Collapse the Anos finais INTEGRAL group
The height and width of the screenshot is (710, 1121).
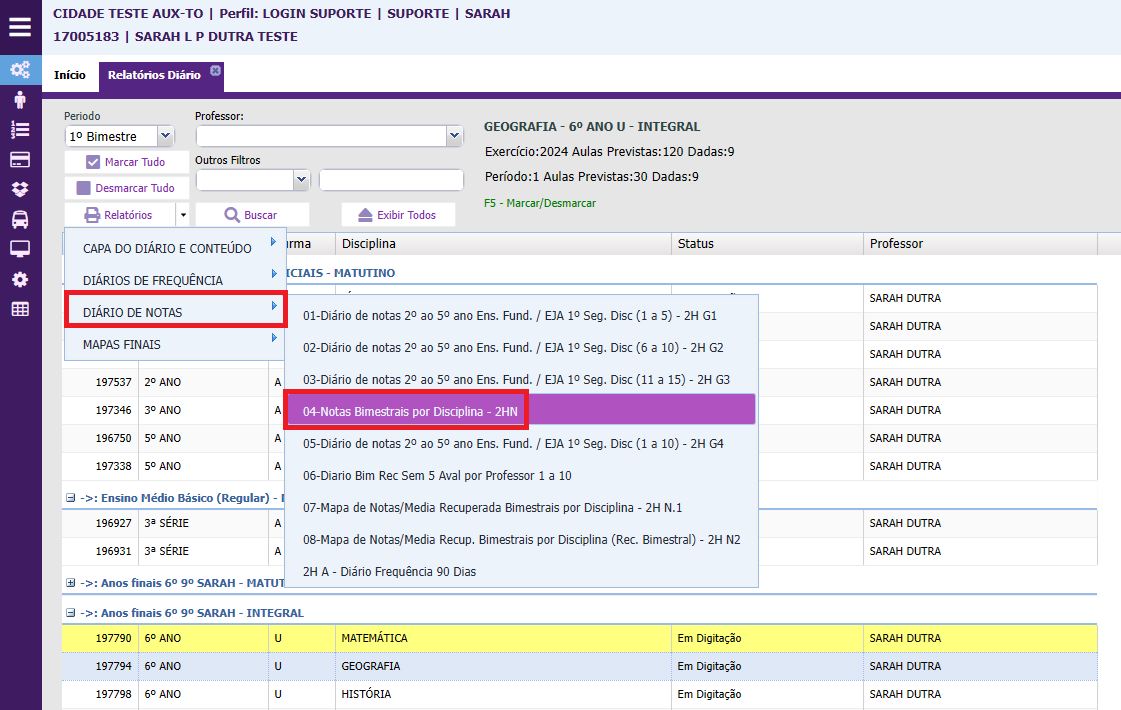coord(70,613)
